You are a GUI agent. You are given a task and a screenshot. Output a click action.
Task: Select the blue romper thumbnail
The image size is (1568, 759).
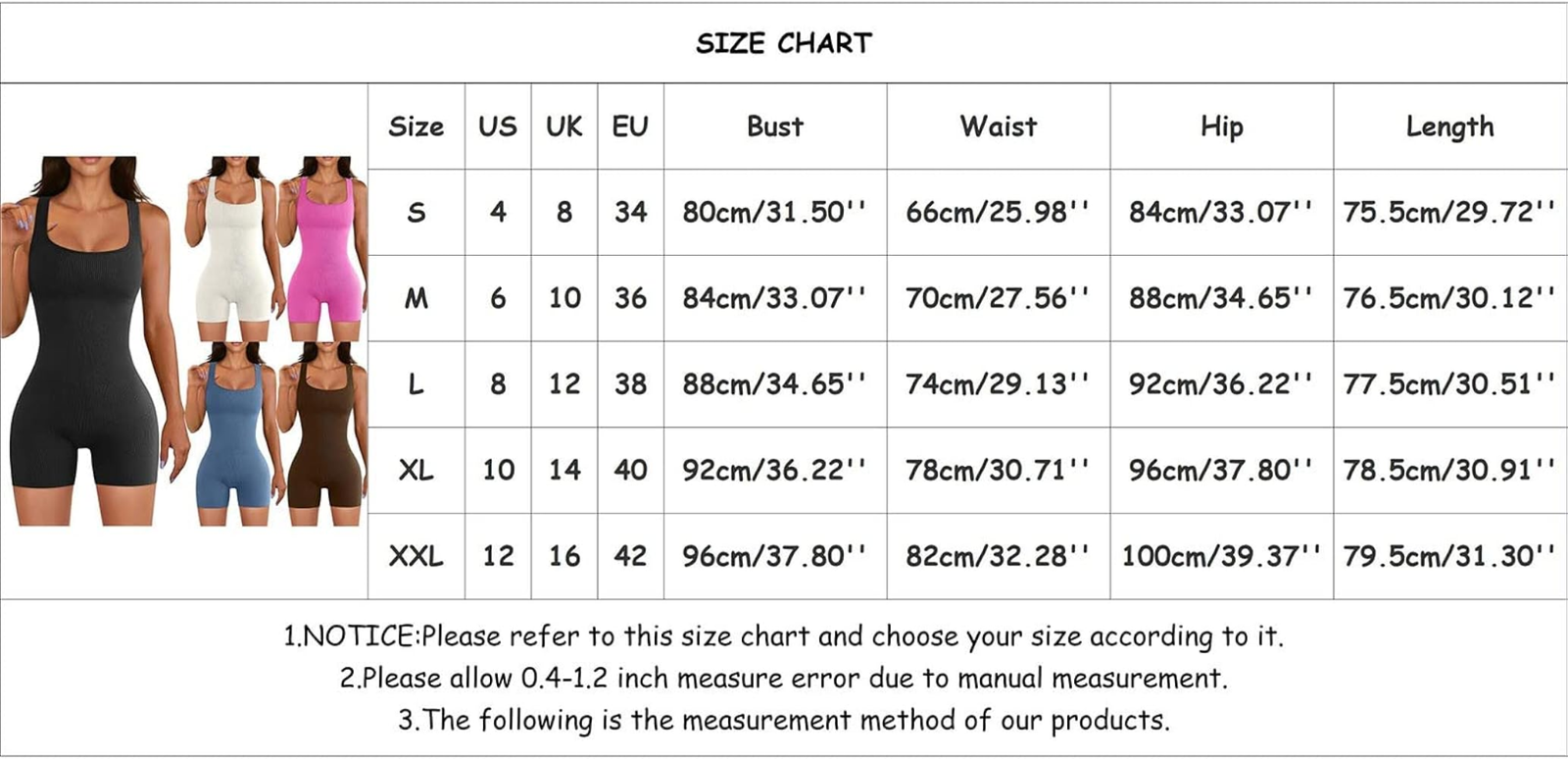(232, 431)
